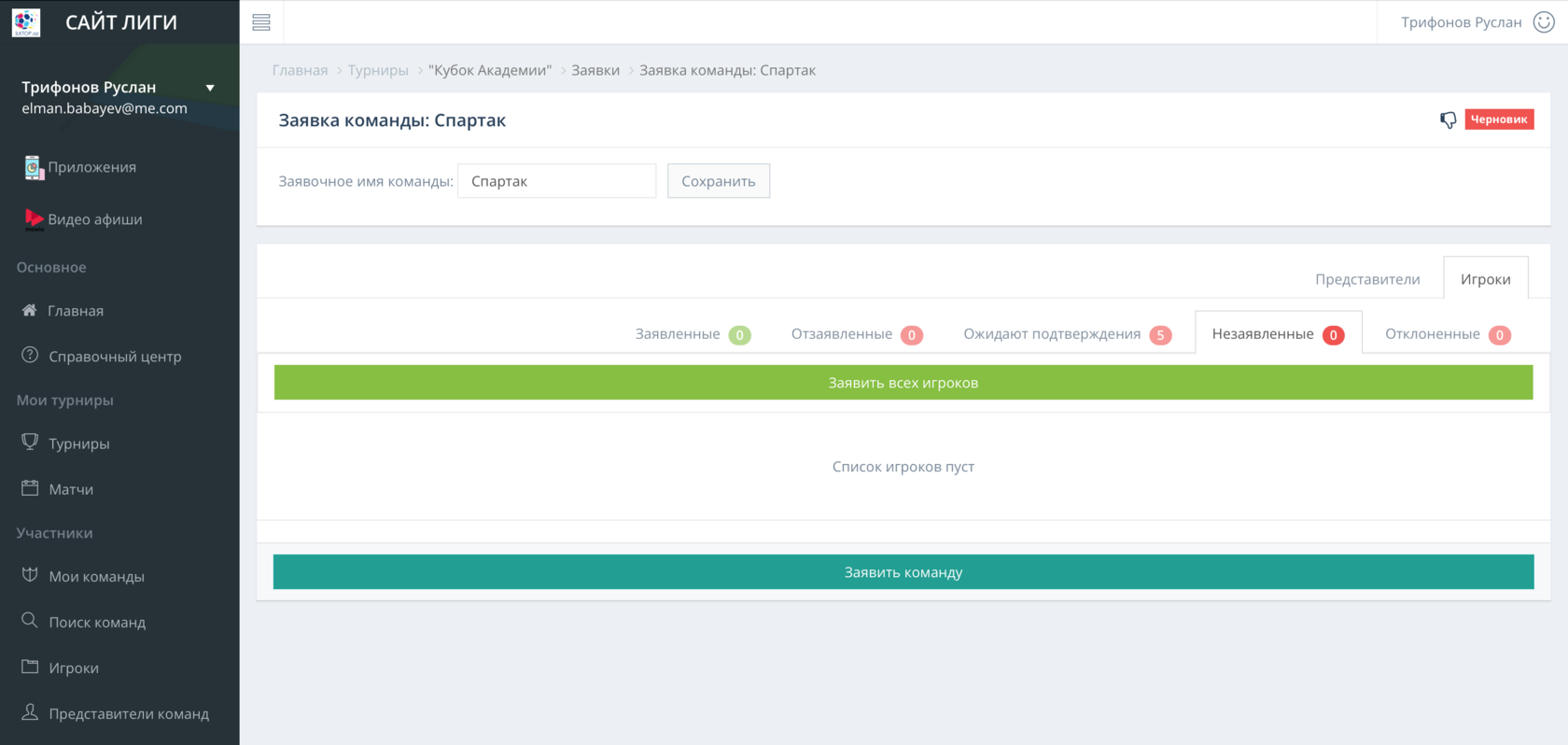Image resolution: width=1568 pixels, height=745 pixels.
Task: Click the home icon beside Главная
Action: click(x=30, y=310)
